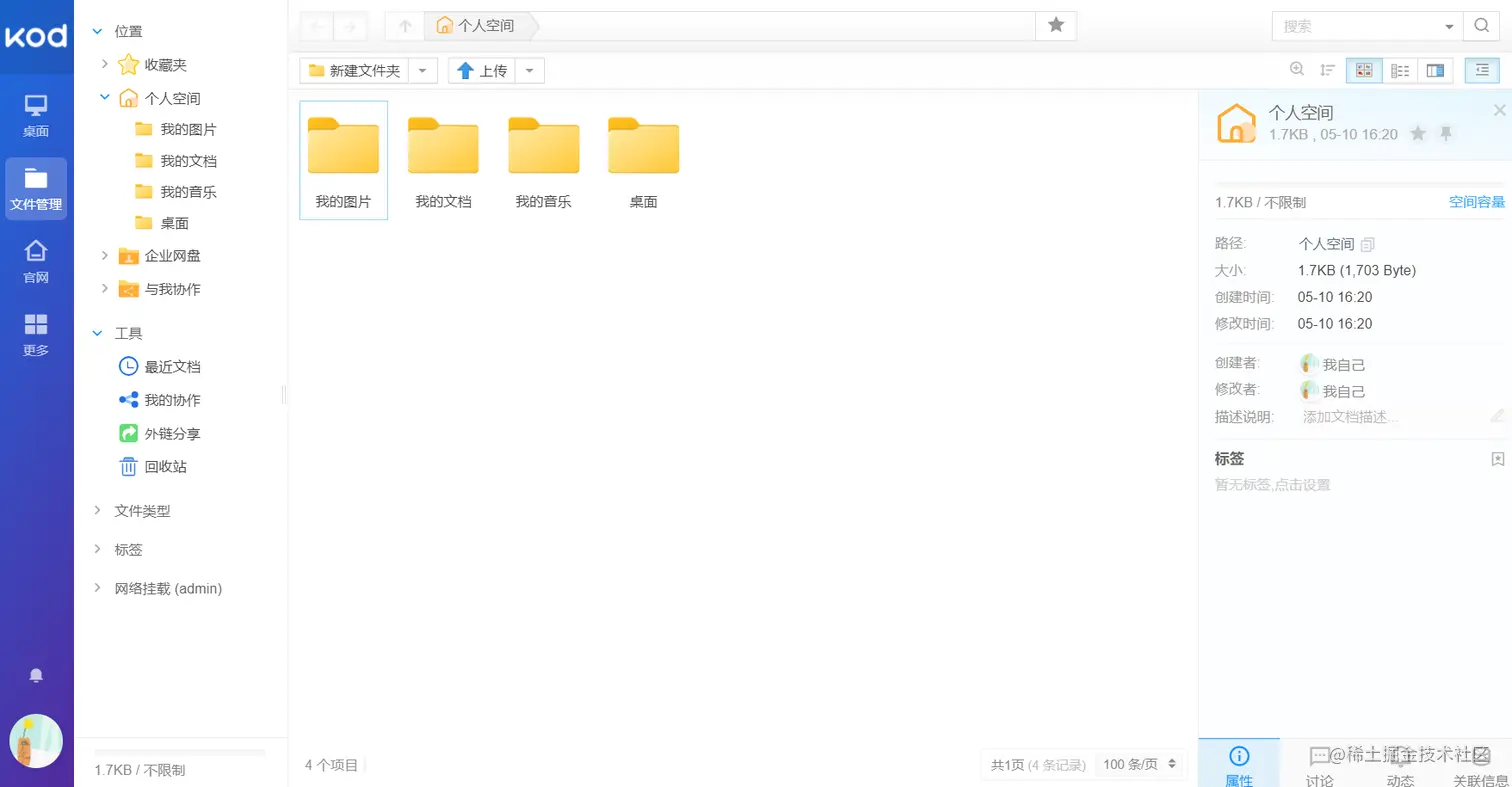Image resolution: width=1512 pixels, height=787 pixels.
Task: Select 文件管理 in the left navigation bar
Action: 36,189
